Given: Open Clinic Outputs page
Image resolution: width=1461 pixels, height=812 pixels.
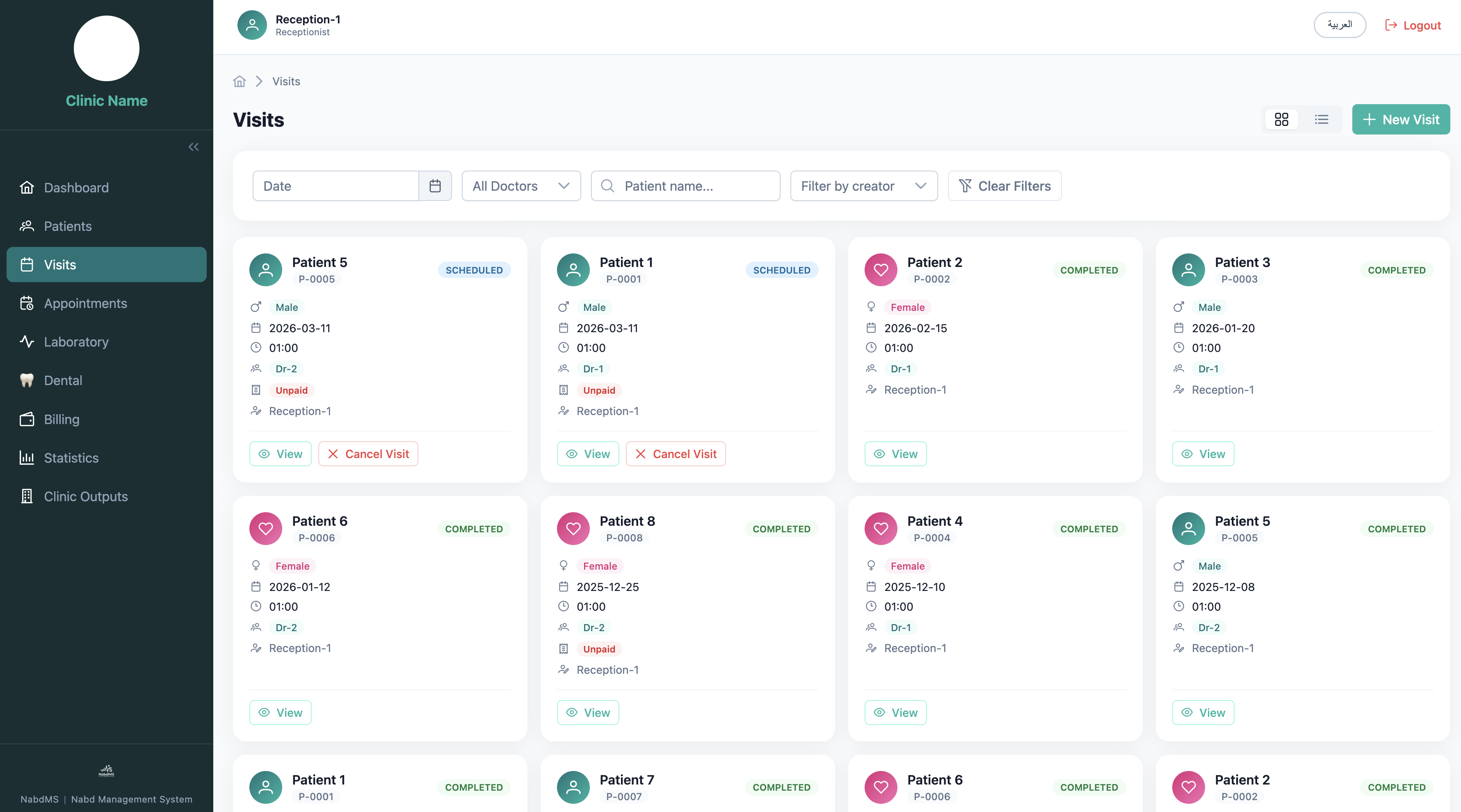Looking at the screenshot, I should 107,496.
